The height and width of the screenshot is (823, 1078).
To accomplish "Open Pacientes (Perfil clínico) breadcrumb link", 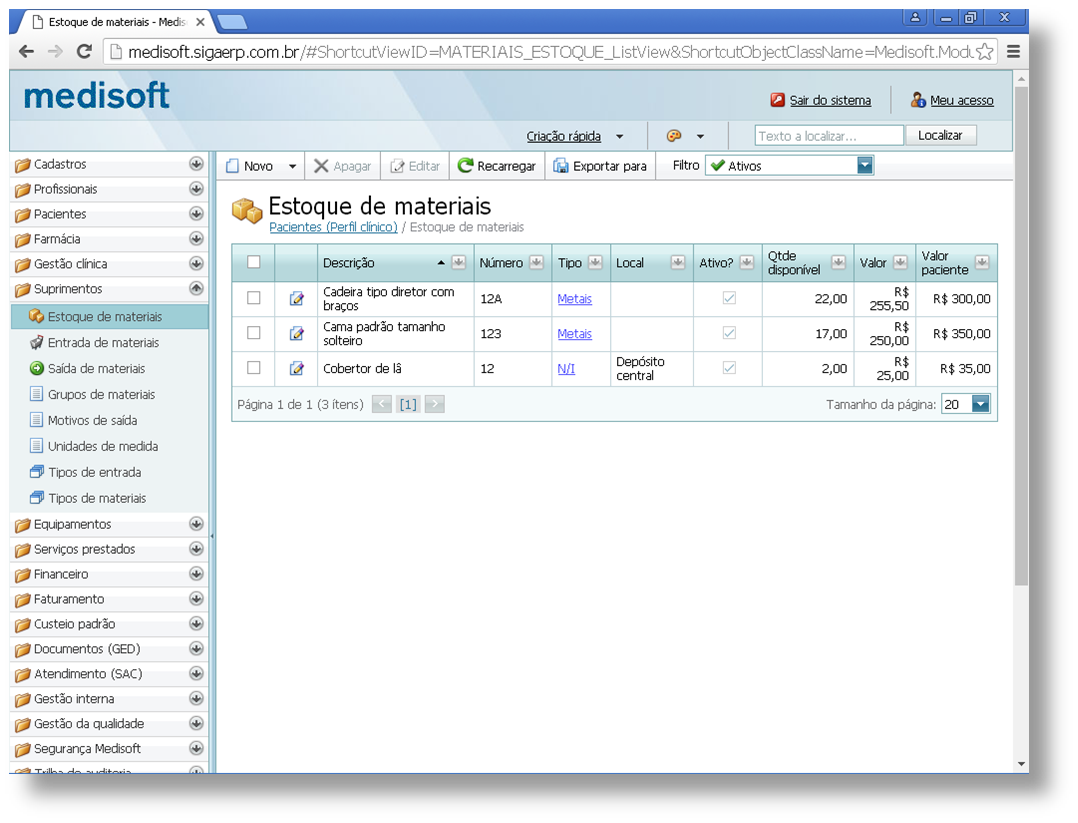I will click(x=333, y=227).
